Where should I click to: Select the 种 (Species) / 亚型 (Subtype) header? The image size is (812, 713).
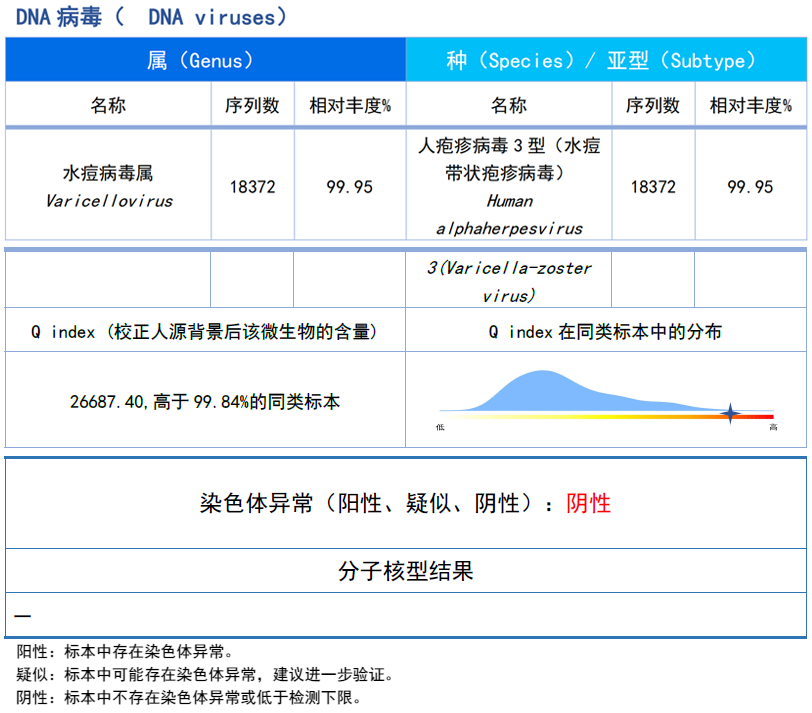606,60
